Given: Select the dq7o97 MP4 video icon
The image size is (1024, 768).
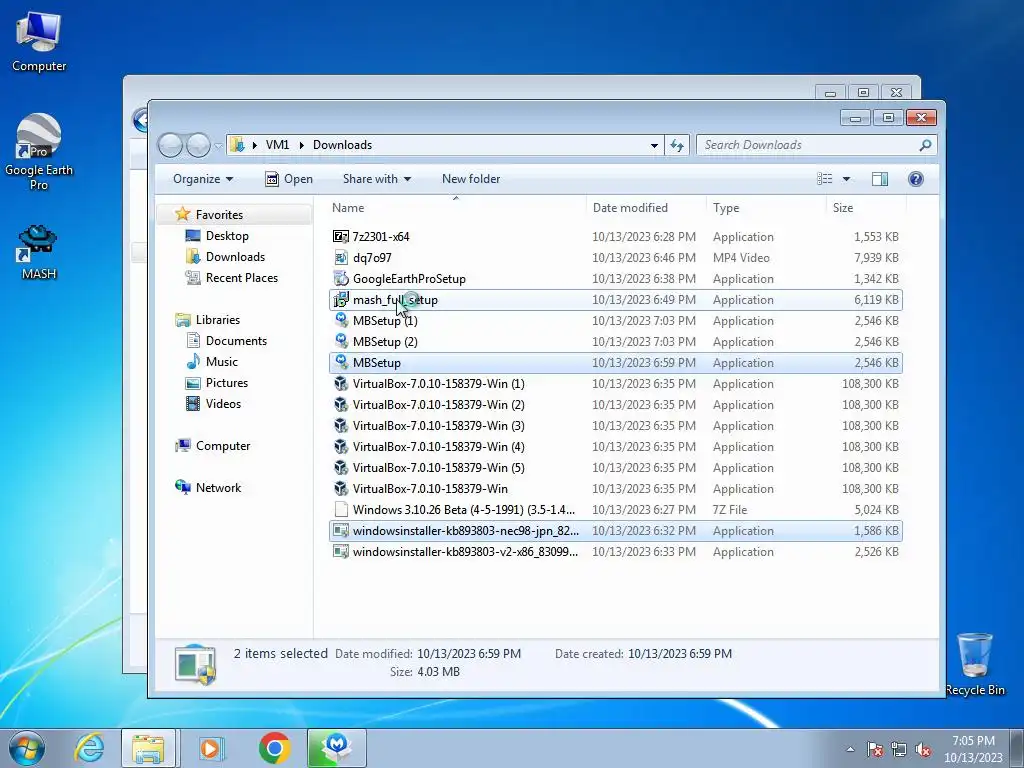Looking at the screenshot, I should pos(341,257).
